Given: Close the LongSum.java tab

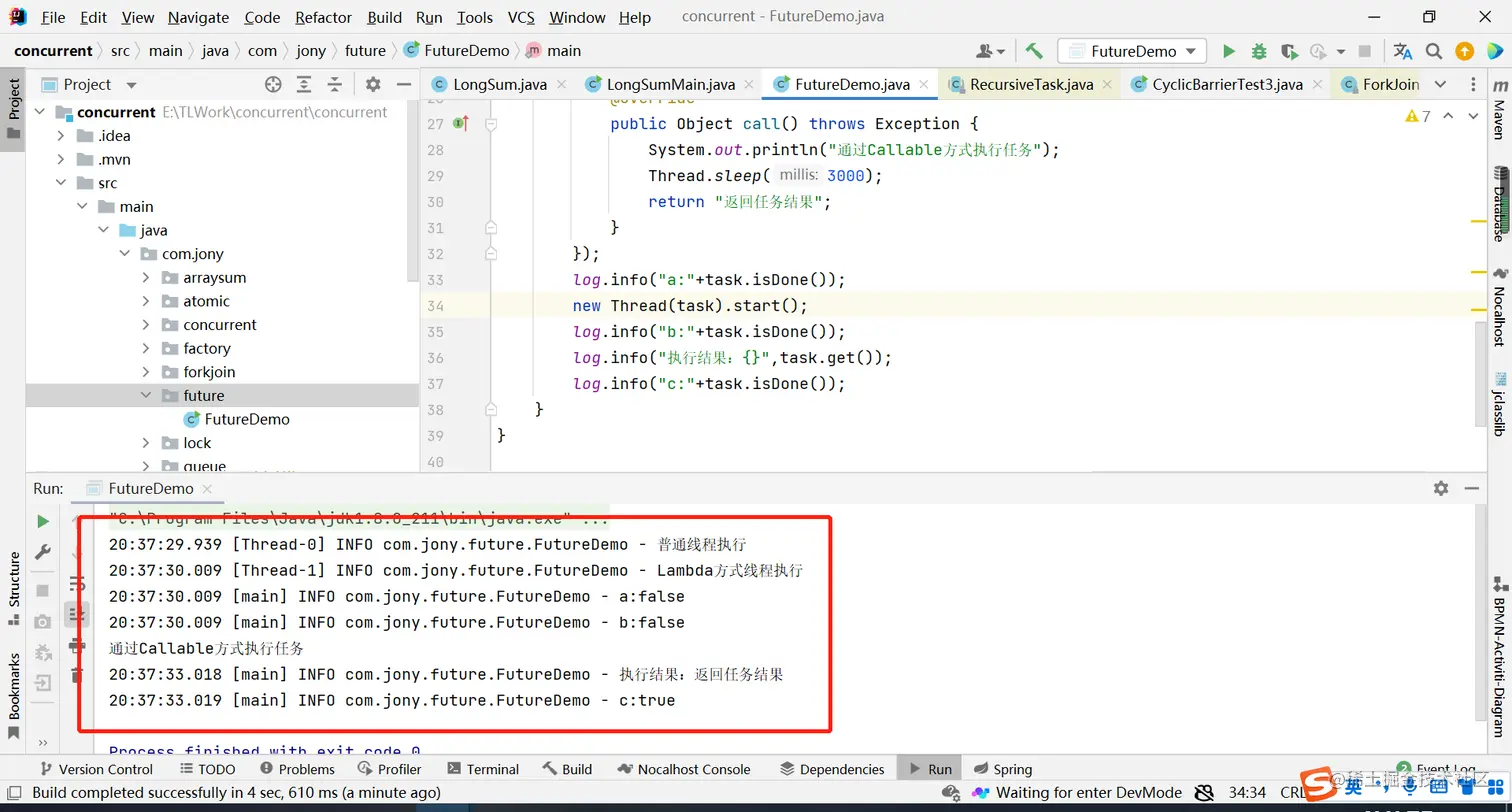Looking at the screenshot, I should [561, 85].
